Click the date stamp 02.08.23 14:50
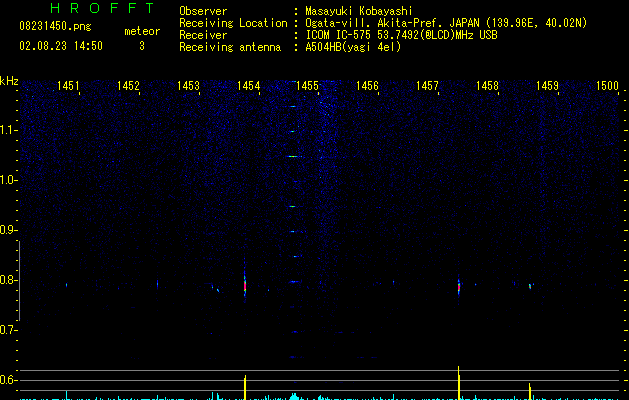The width and height of the screenshot is (629, 400). tap(61, 46)
